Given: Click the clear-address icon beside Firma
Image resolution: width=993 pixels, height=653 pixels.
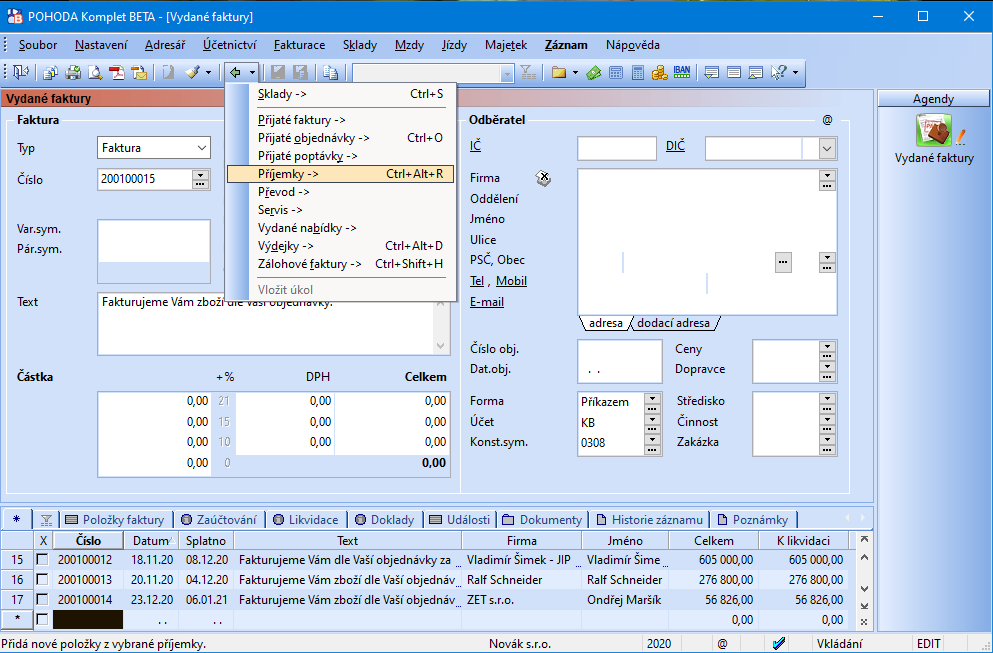Looking at the screenshot, I should pos(543,179).
